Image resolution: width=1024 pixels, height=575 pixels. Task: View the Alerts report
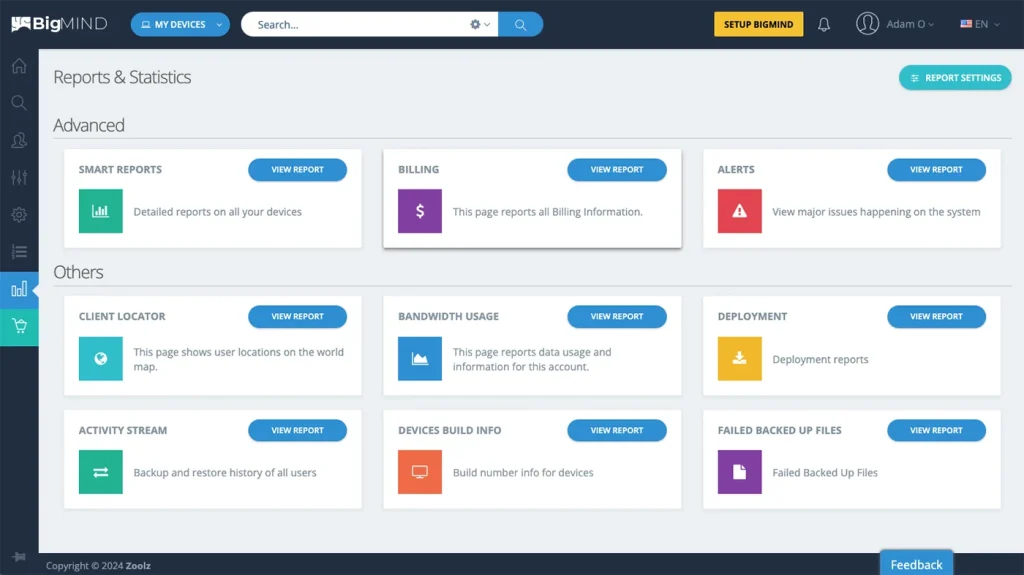[x=936, y=169]
